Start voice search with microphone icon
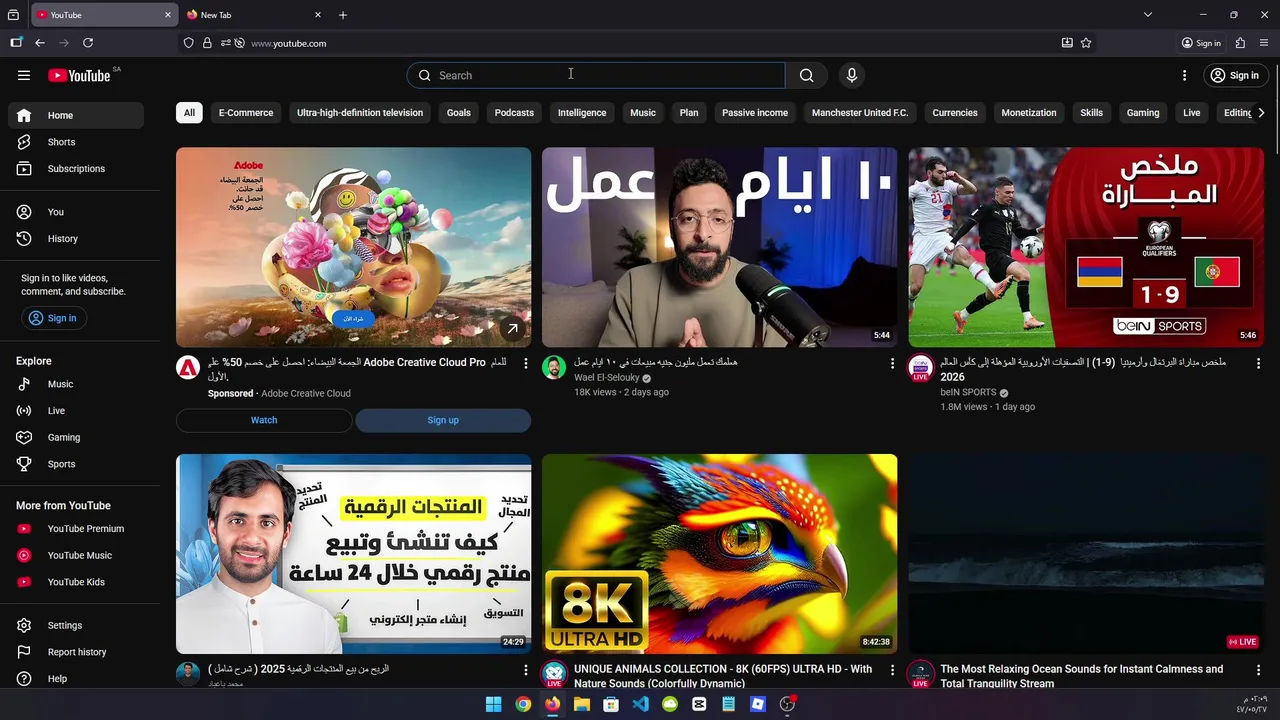The width and height of the screenshot is (1280, 720). click(852, 75)
